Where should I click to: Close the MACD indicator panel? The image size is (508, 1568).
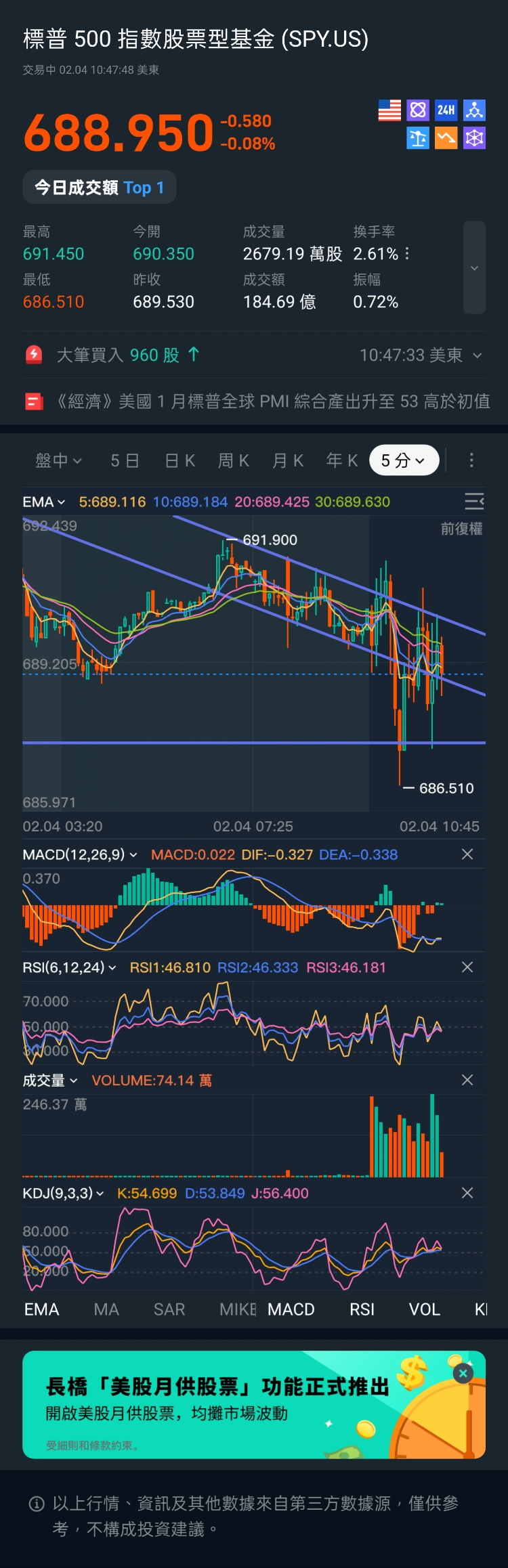467,854
